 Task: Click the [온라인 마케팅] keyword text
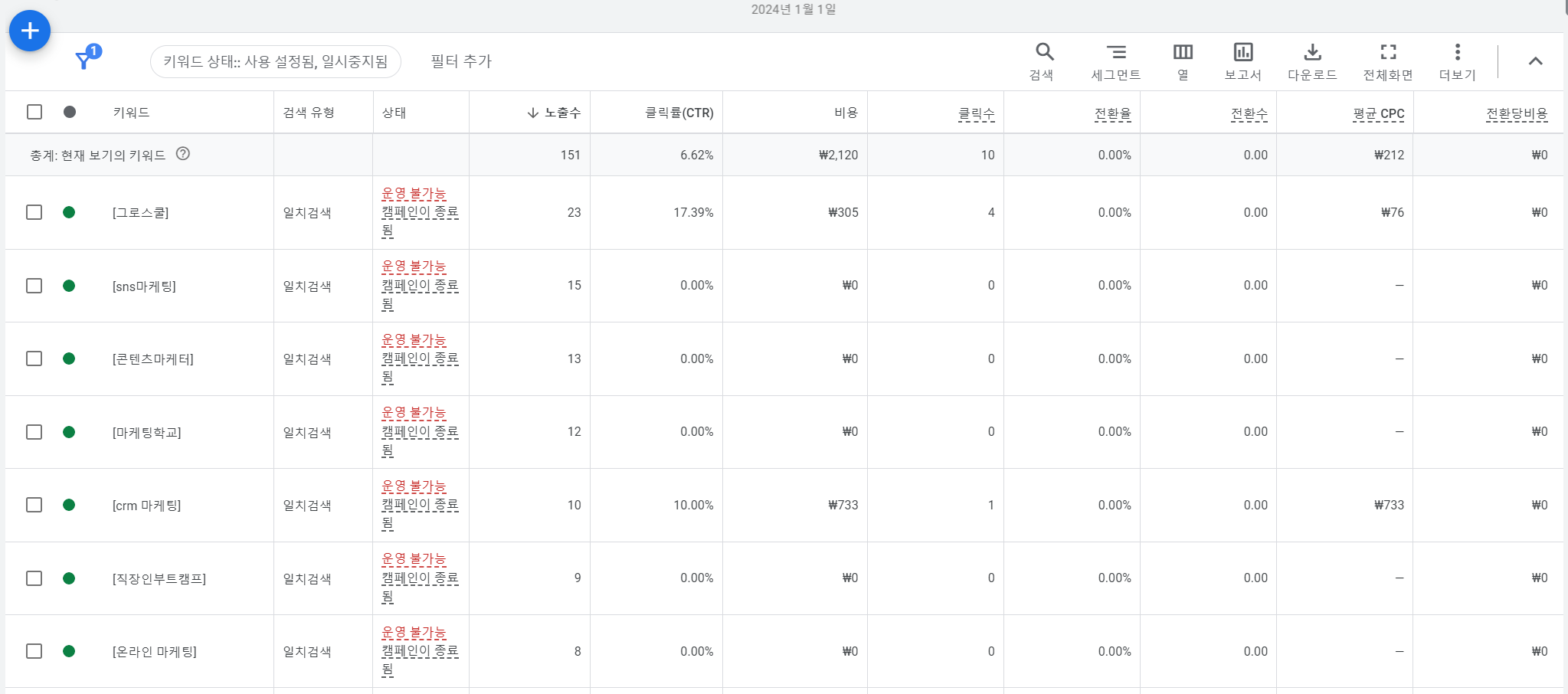(155, 651)
